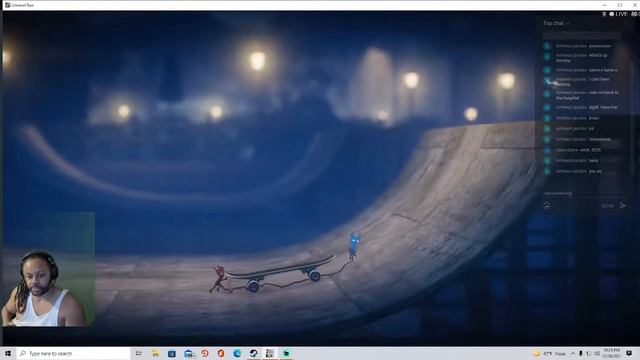
Task: Open the emoji picker in chat
Action: (547, 206)
